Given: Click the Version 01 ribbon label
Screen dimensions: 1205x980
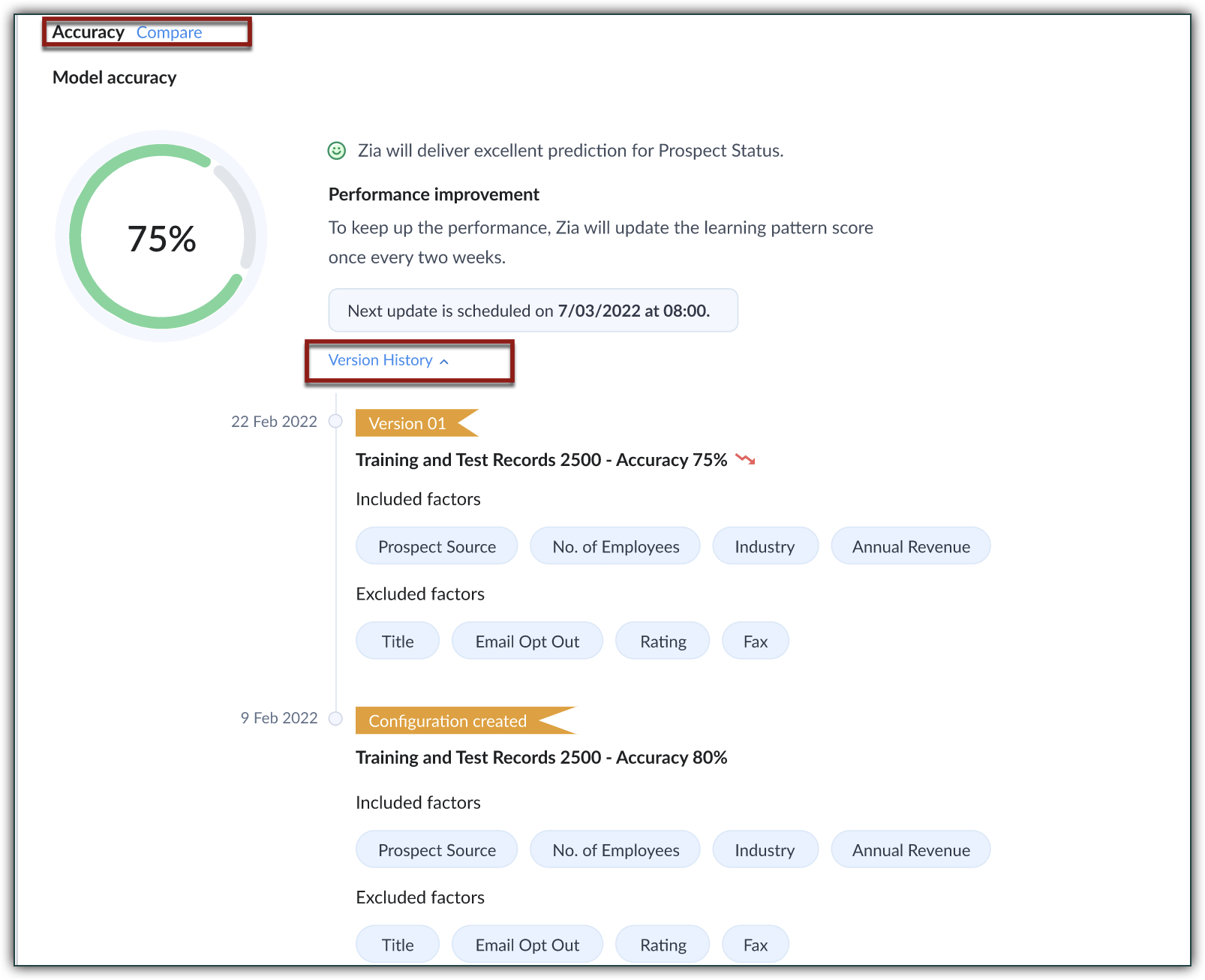Looking at the screenshot, I should [408, 423].
